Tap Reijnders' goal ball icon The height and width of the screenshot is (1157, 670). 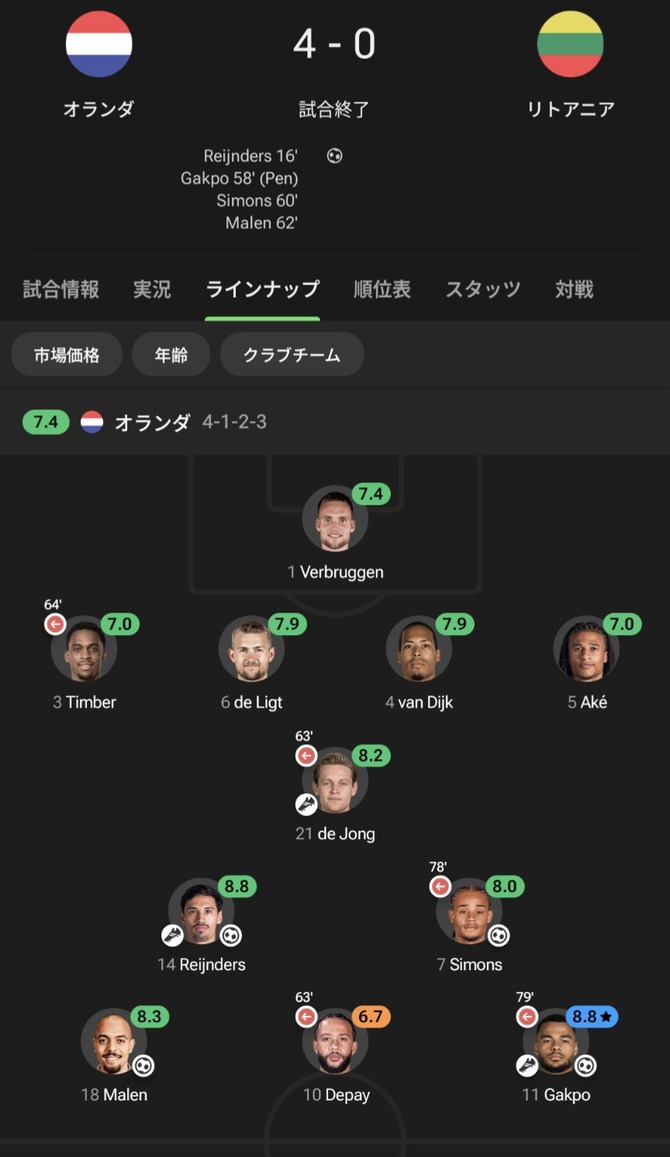click(231, 936)
